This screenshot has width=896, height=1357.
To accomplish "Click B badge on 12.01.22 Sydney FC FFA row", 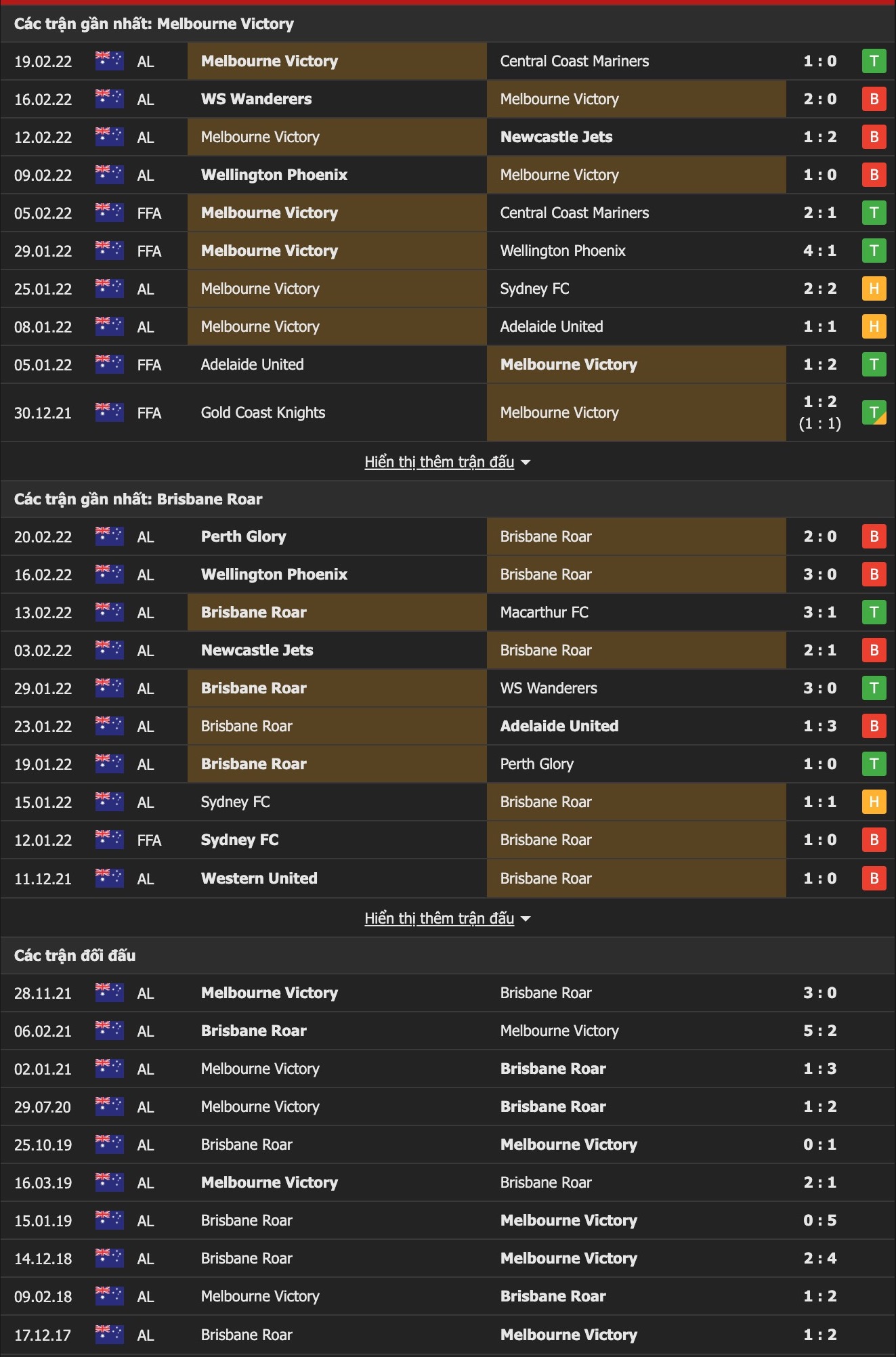I will pos(874,840).
